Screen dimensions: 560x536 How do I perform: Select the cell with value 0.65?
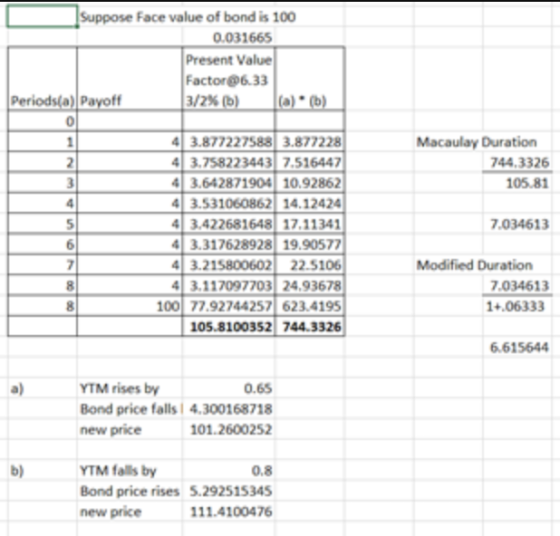[x=229, y=388]
